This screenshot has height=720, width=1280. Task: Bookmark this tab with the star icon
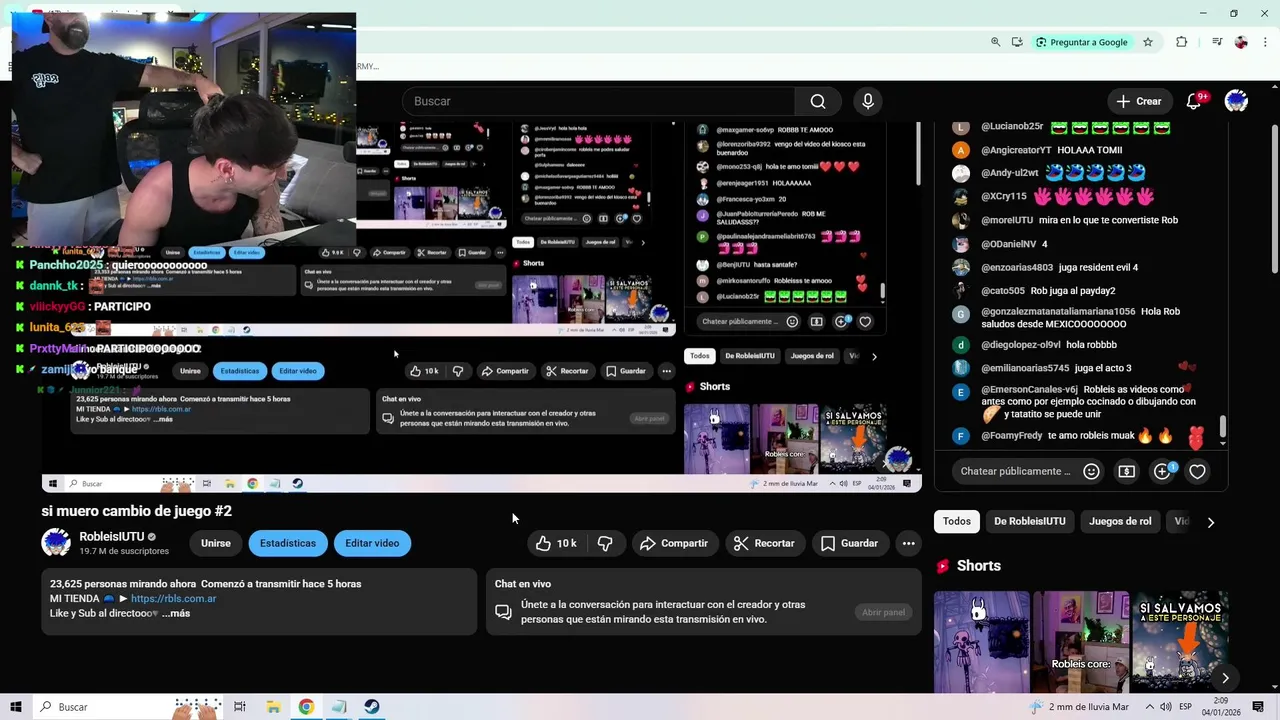tap(1148, 42)
